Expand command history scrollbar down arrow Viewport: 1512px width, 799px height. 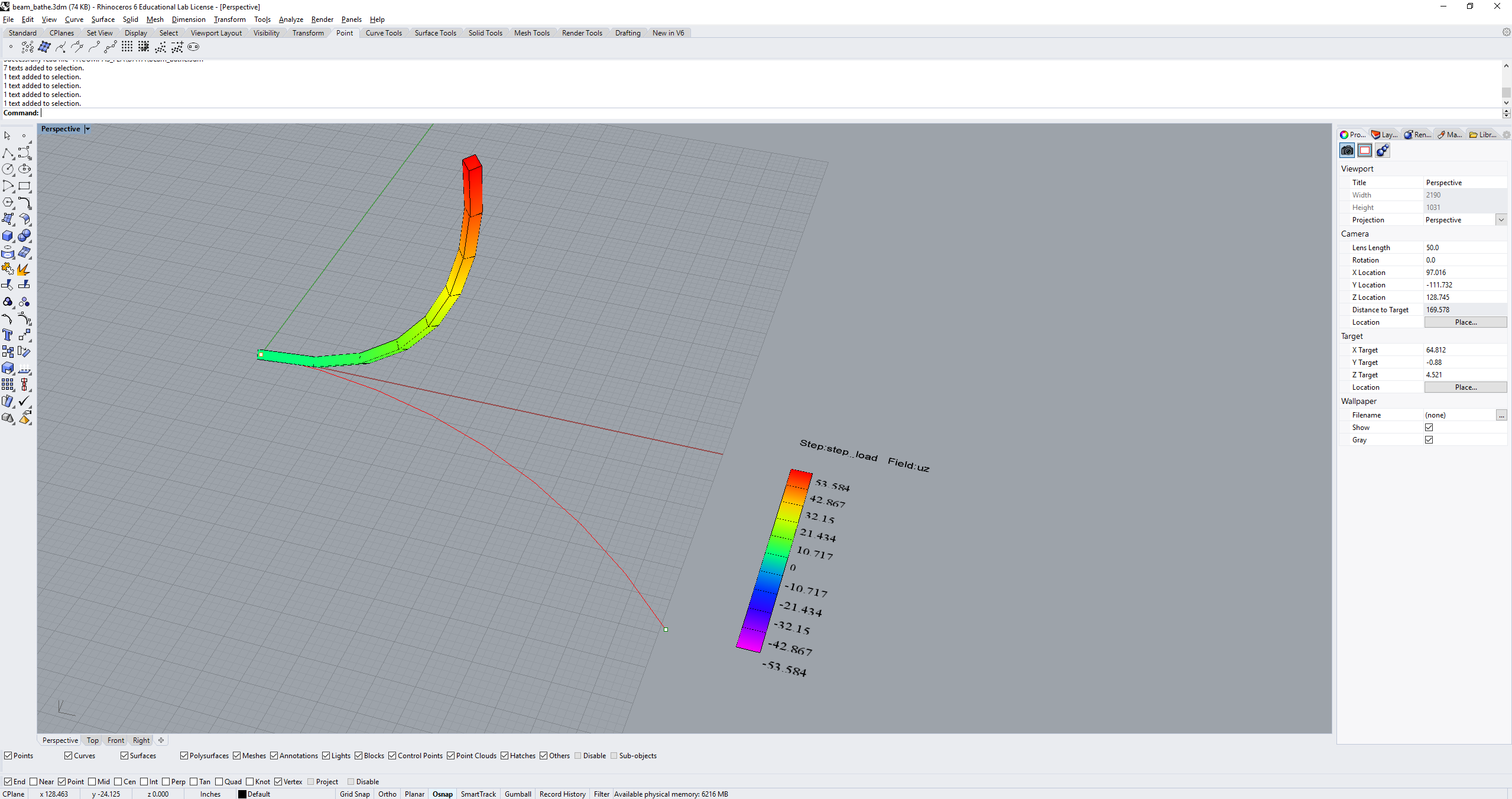tap(1506, 102)
